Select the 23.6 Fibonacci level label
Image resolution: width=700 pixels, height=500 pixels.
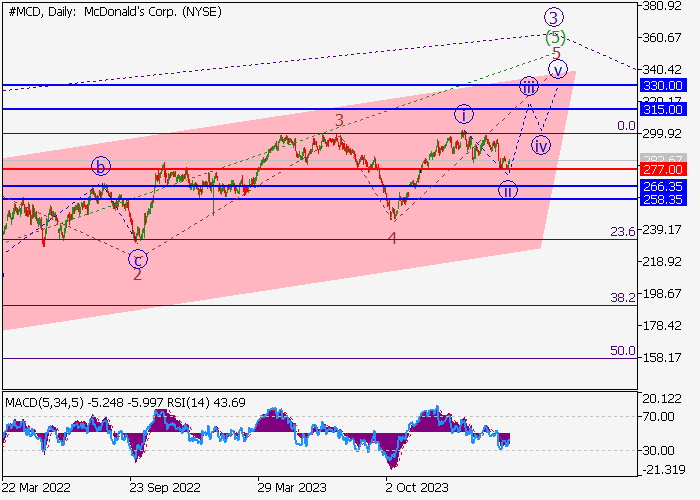click(x=623, y=232)
